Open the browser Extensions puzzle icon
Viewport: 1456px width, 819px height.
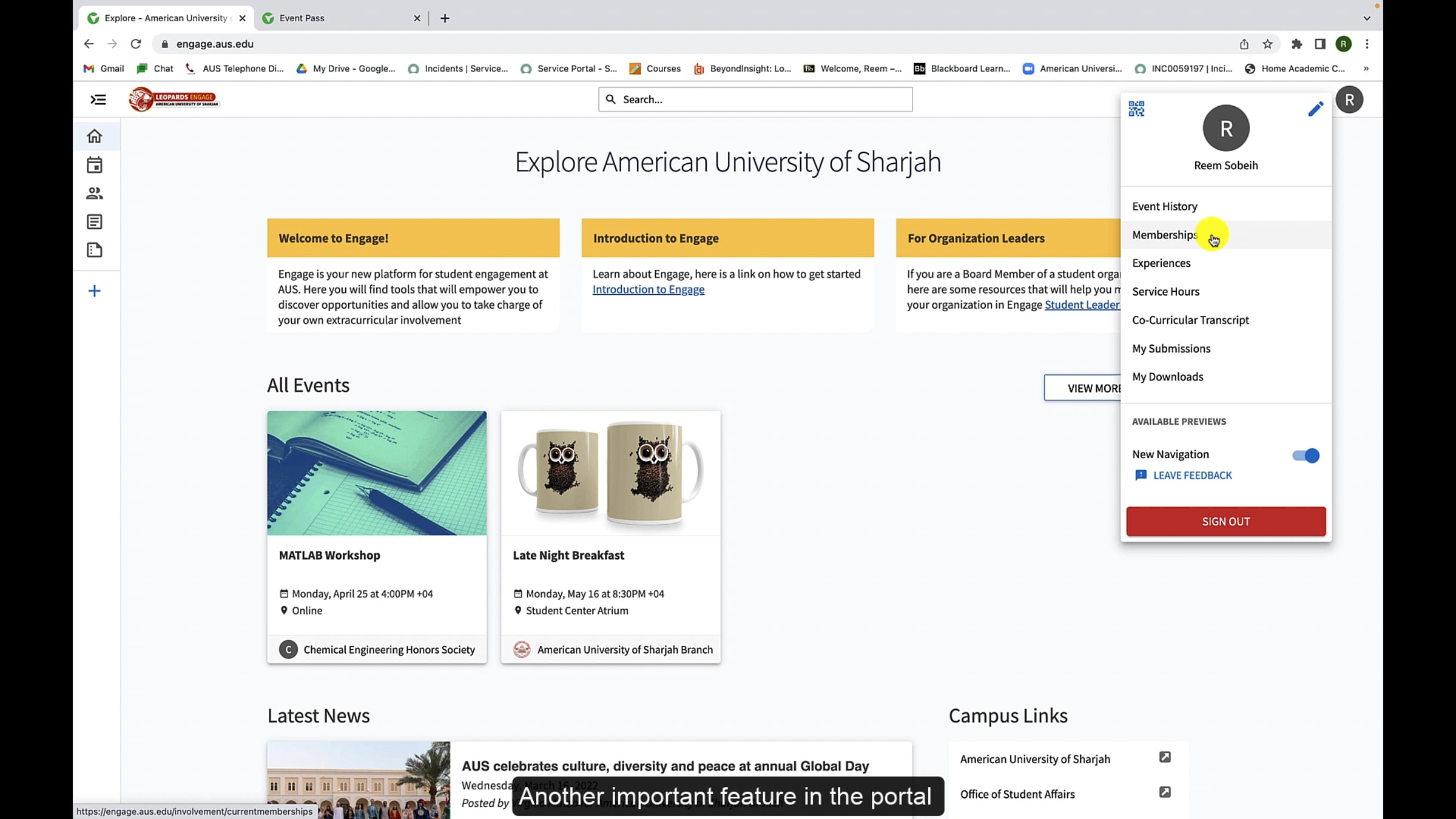pyautogui.click(x=1296, y=44)
